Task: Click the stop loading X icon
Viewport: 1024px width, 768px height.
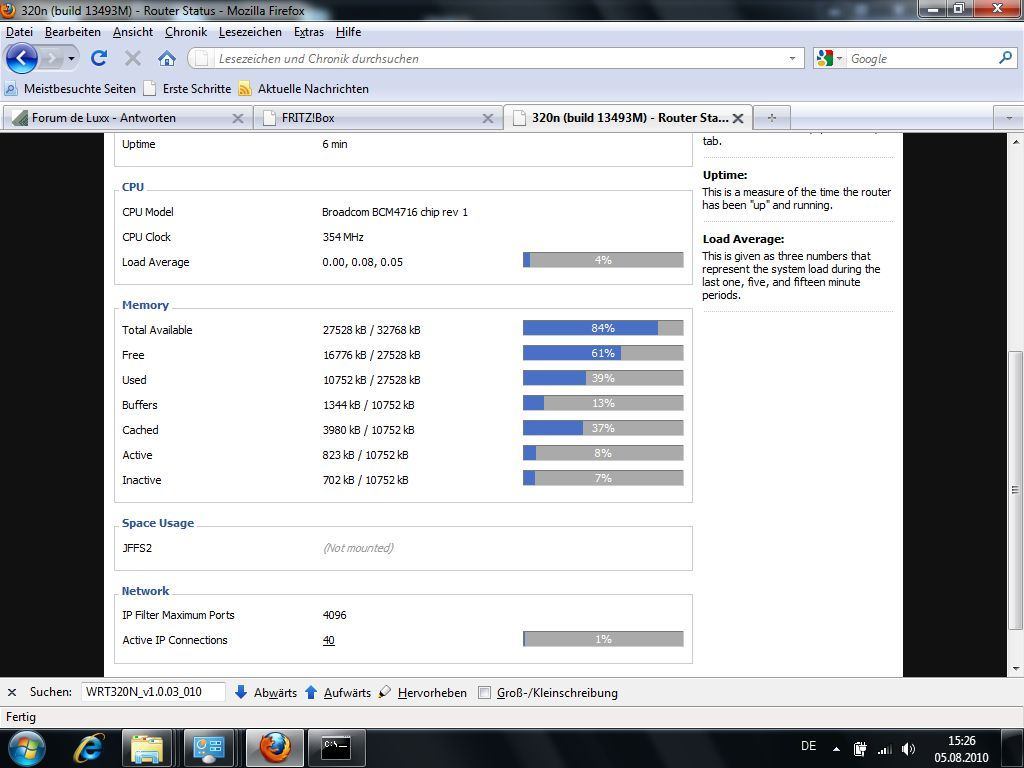Action: coord(133,59)
